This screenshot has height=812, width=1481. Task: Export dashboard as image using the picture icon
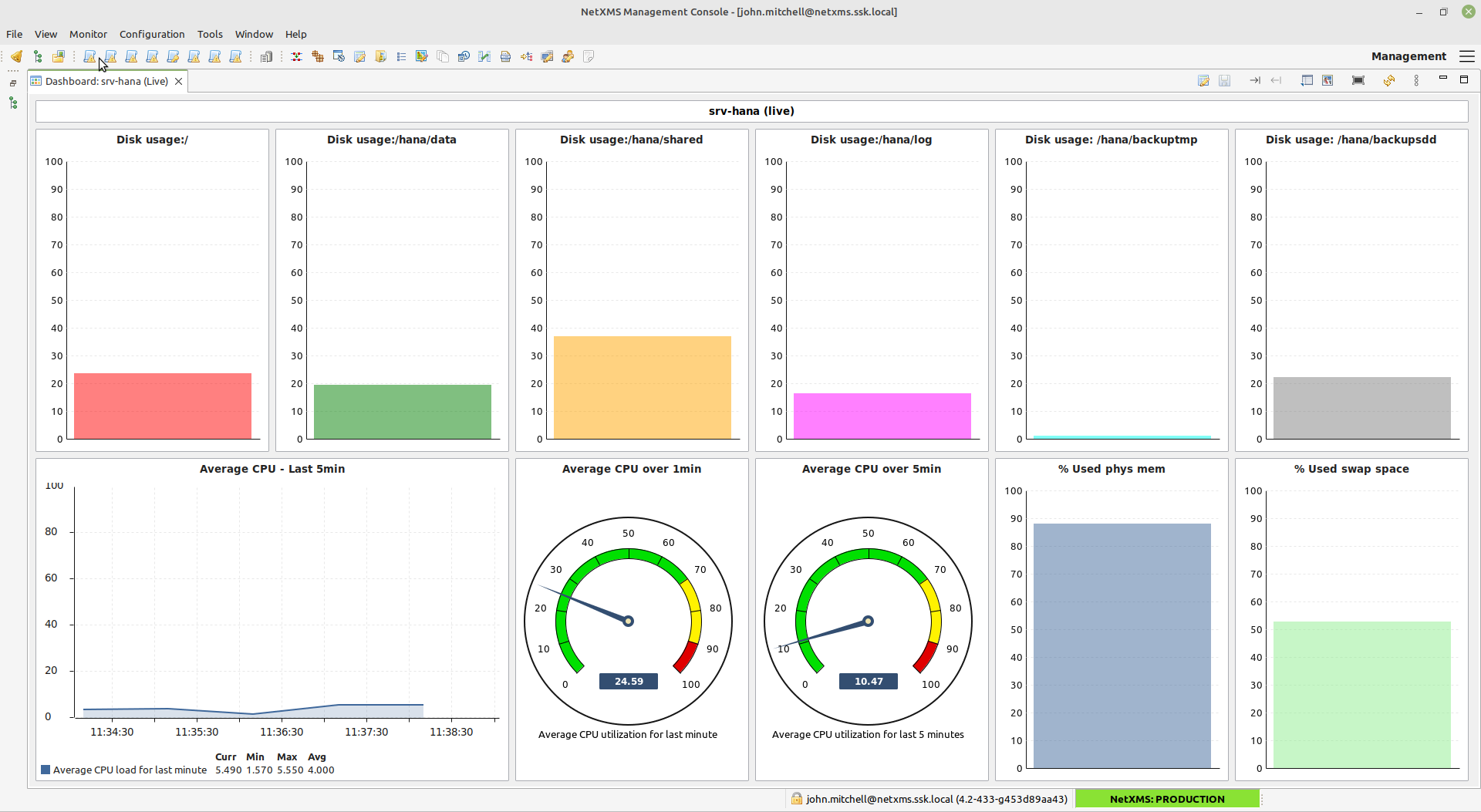[1328, 80]
